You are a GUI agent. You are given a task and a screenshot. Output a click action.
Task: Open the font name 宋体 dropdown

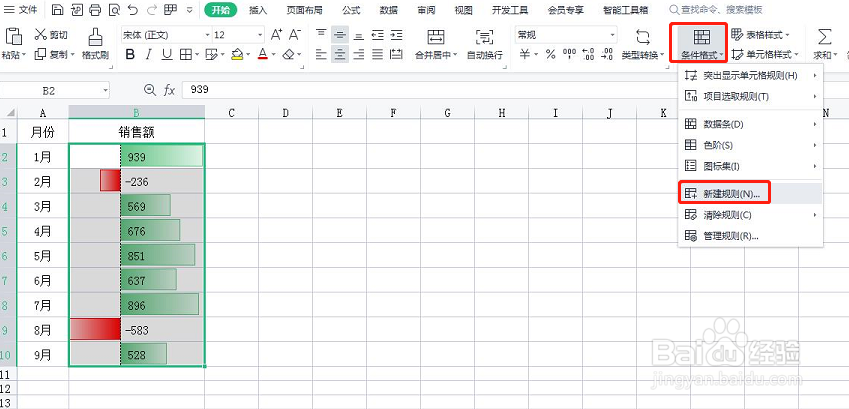pos(207,35)
